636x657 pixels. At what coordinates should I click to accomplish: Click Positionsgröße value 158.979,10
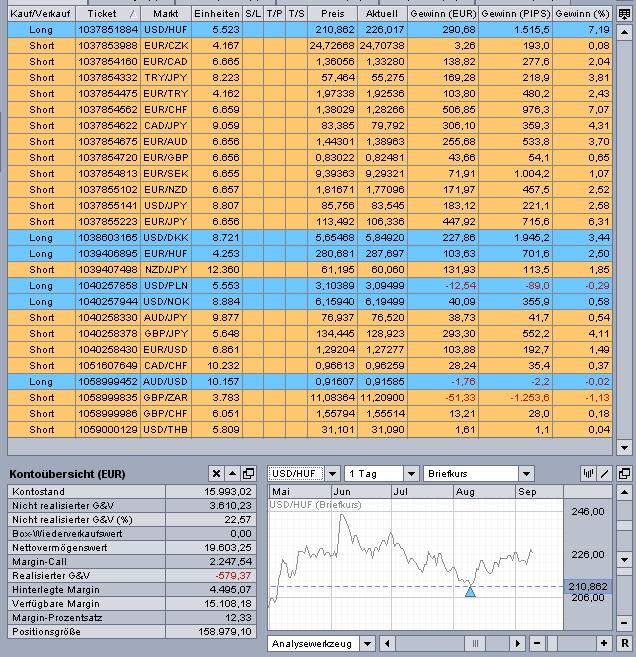click(x=225, y=631)
